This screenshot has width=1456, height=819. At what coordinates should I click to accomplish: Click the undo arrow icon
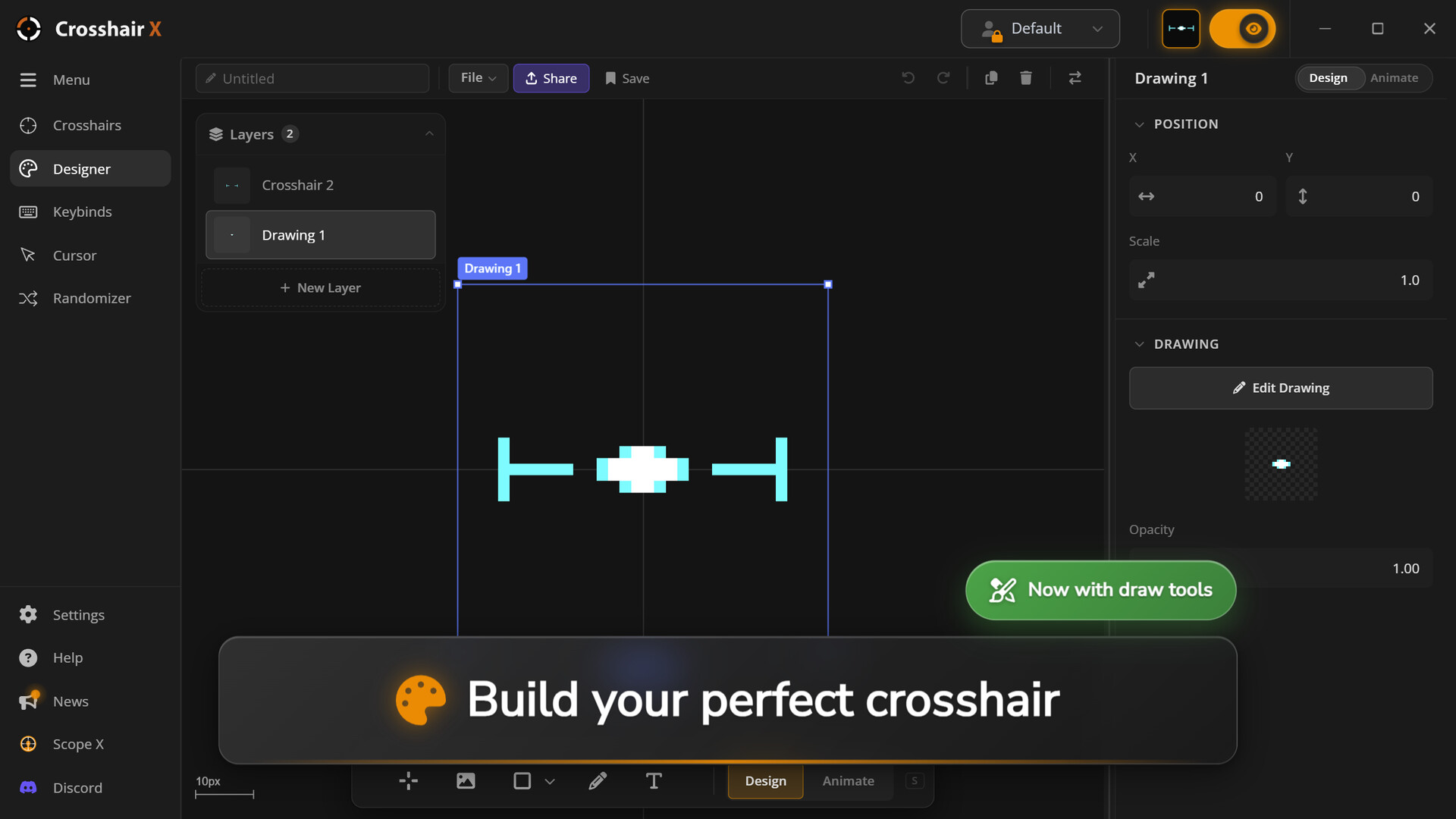(x=908, y=78)
